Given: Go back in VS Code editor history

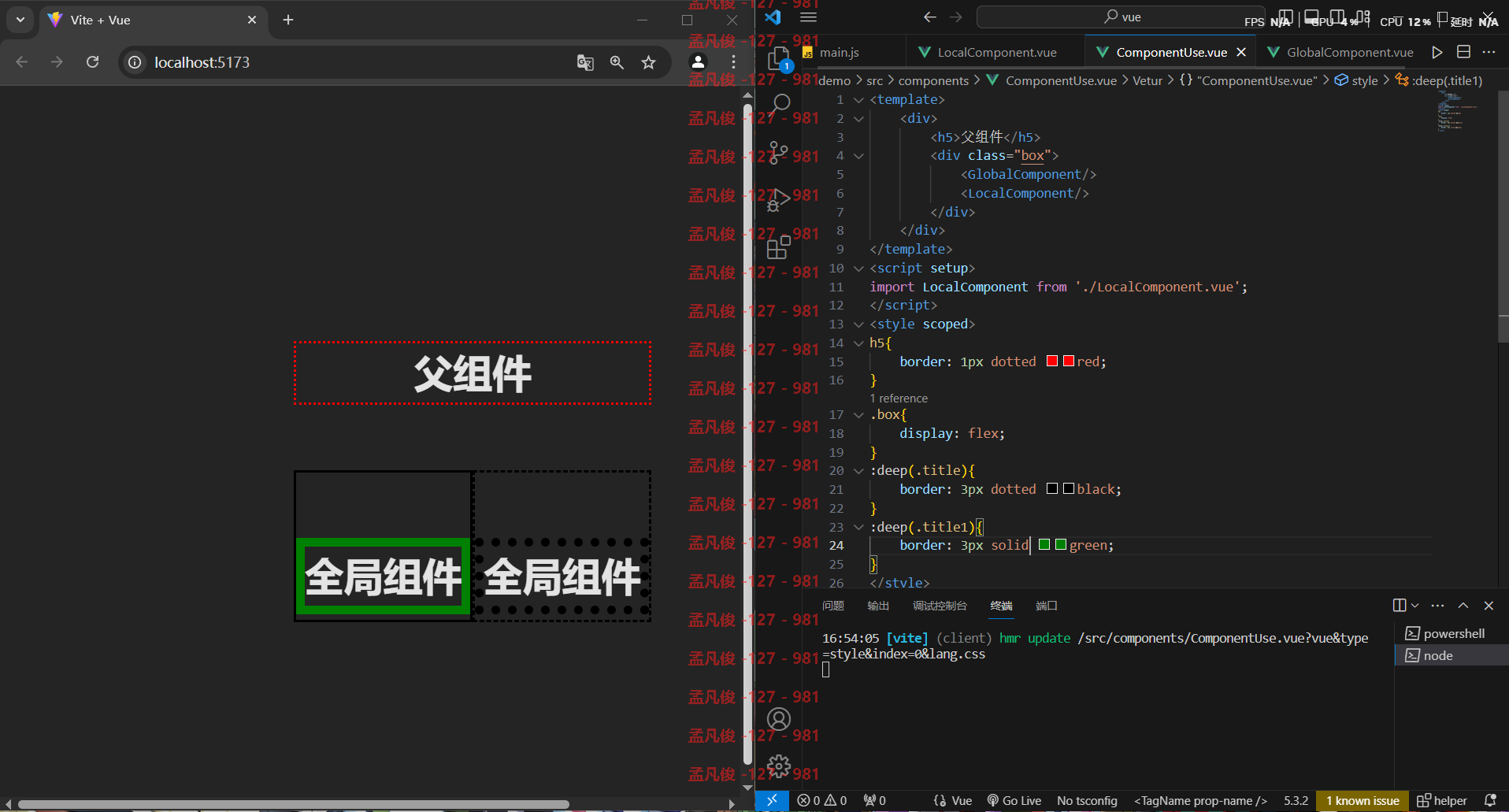Looking at the screenshot, I should click(x=930, y=17).
